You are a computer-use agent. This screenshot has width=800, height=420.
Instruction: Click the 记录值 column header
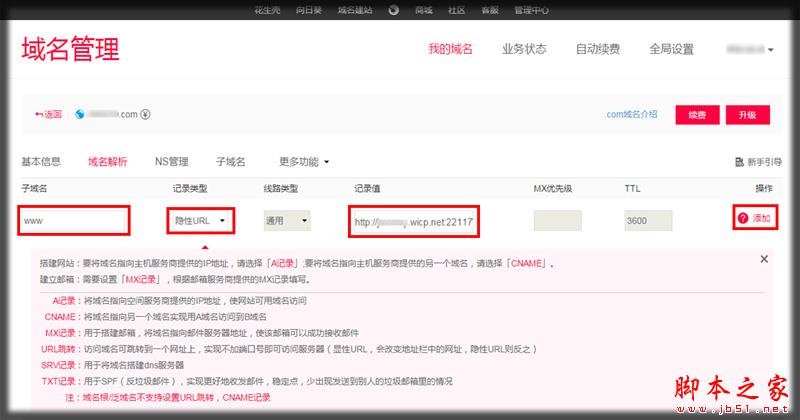[367, 188]
